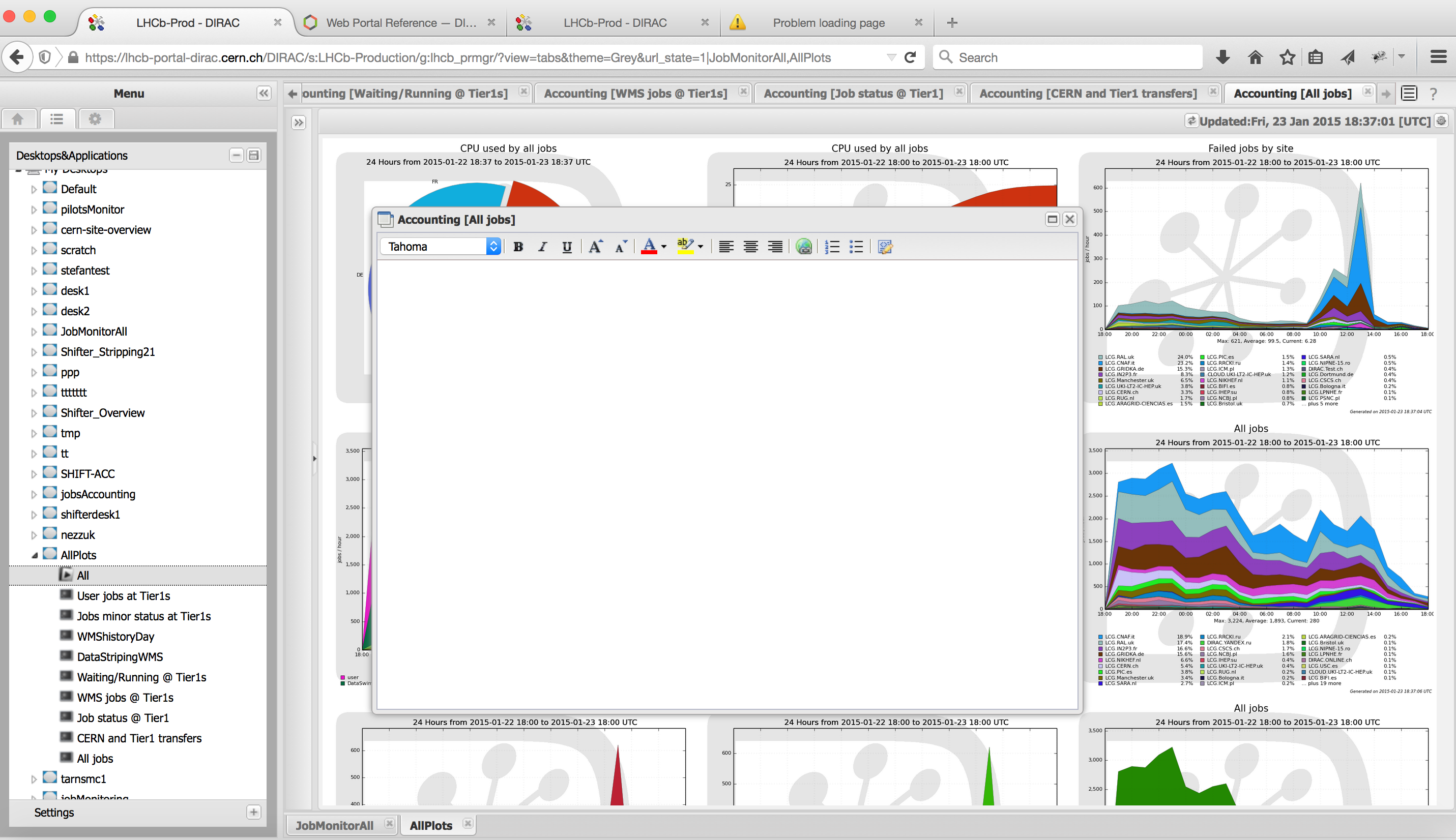Click the red font color icon

click(649, 247)
